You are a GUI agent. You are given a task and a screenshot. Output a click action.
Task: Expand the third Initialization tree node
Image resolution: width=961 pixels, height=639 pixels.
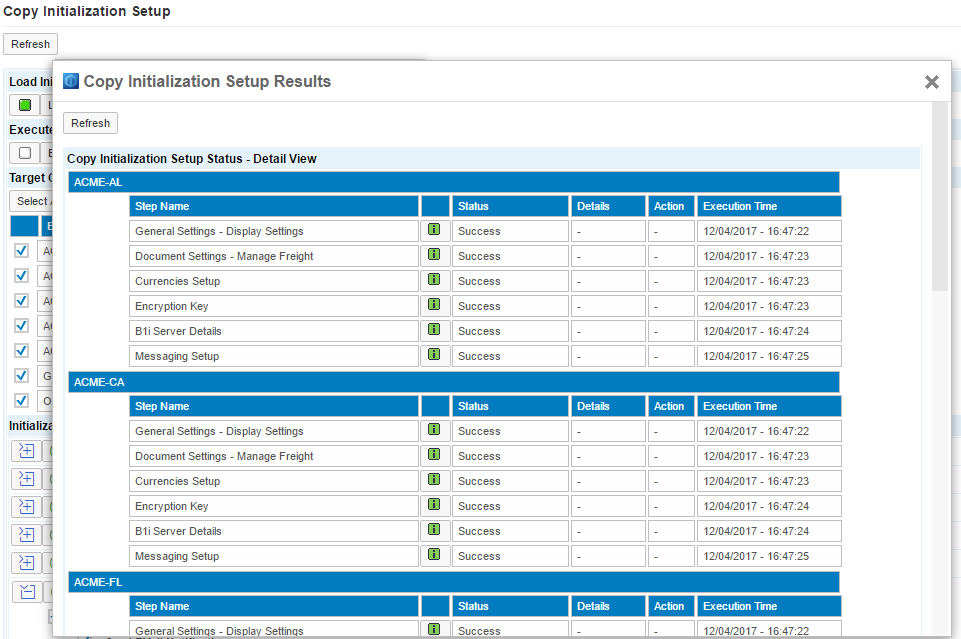click(27, 507)
